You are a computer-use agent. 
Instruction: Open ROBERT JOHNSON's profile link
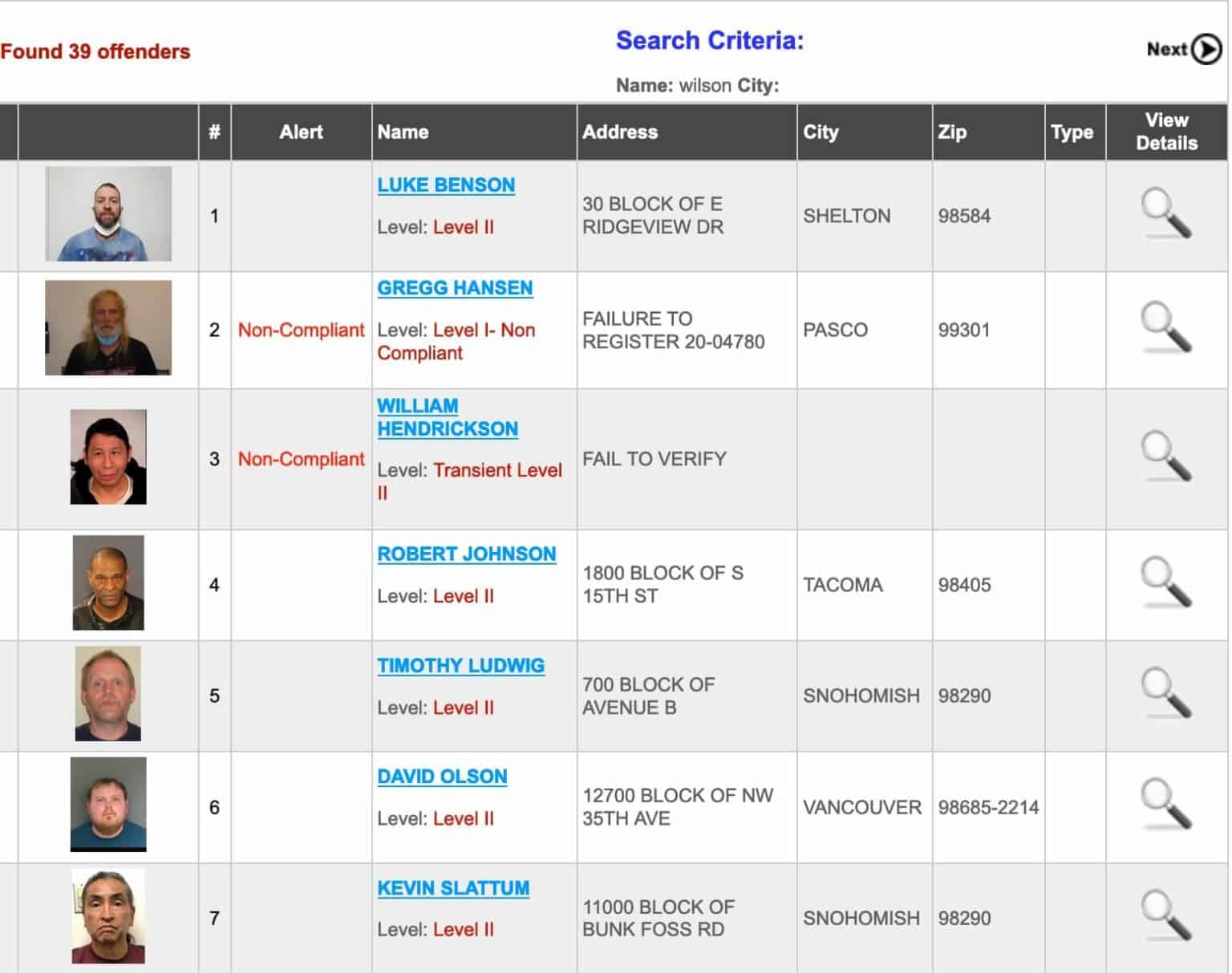(467, 554)
